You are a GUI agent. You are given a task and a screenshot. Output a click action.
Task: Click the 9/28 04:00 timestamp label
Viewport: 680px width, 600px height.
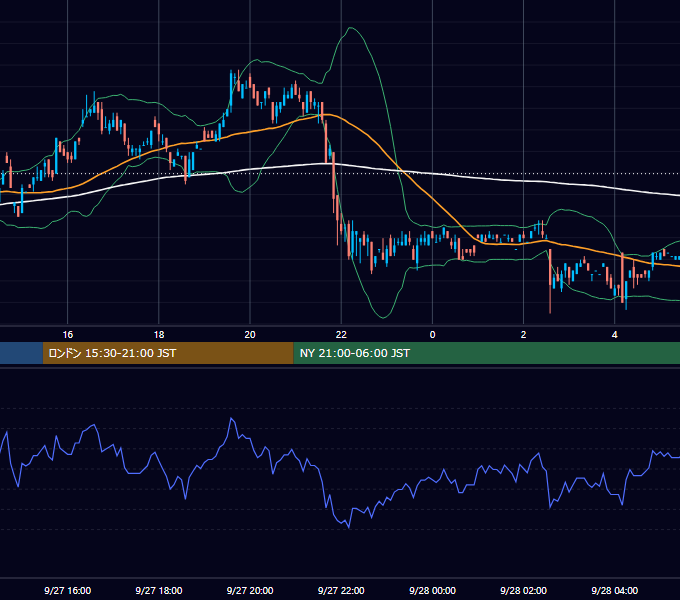(615, 590)
